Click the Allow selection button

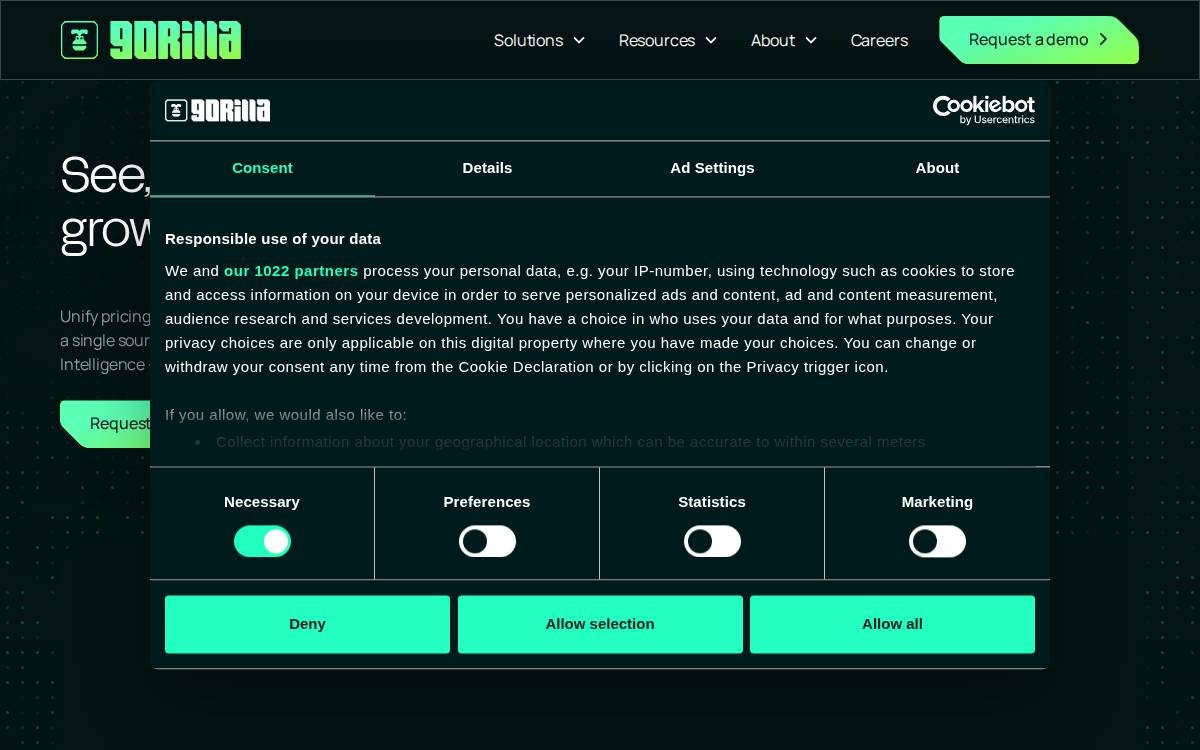point(600,624)
